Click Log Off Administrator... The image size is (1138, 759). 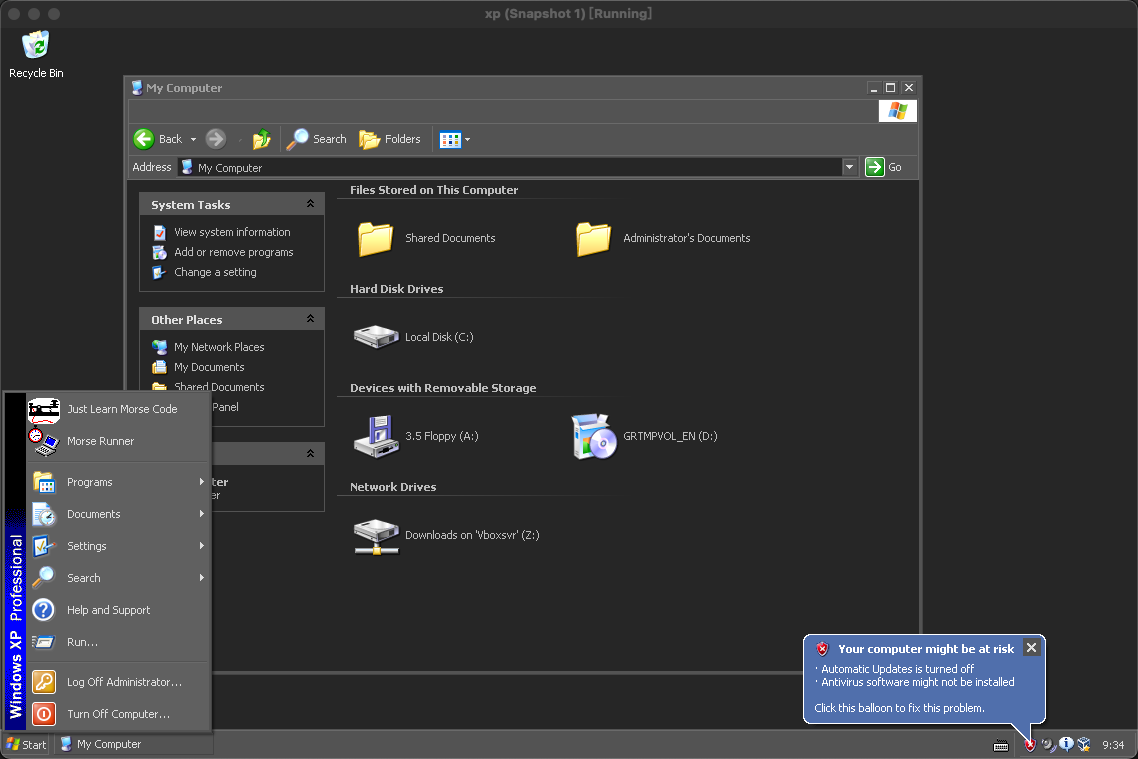(x=119, y=682)
